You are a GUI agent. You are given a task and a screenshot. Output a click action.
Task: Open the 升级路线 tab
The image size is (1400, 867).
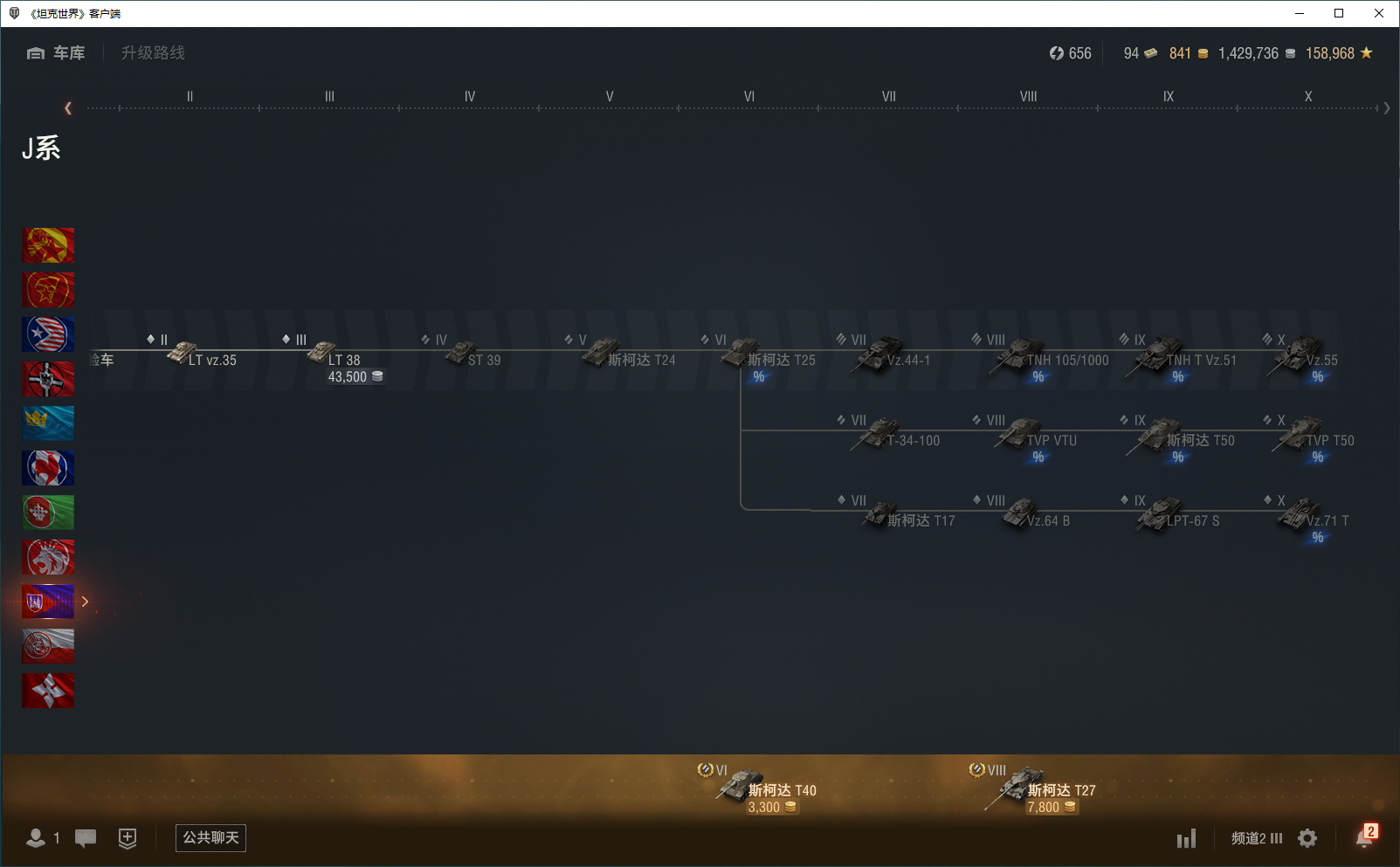pyautogui.click(x=153, y=53)
